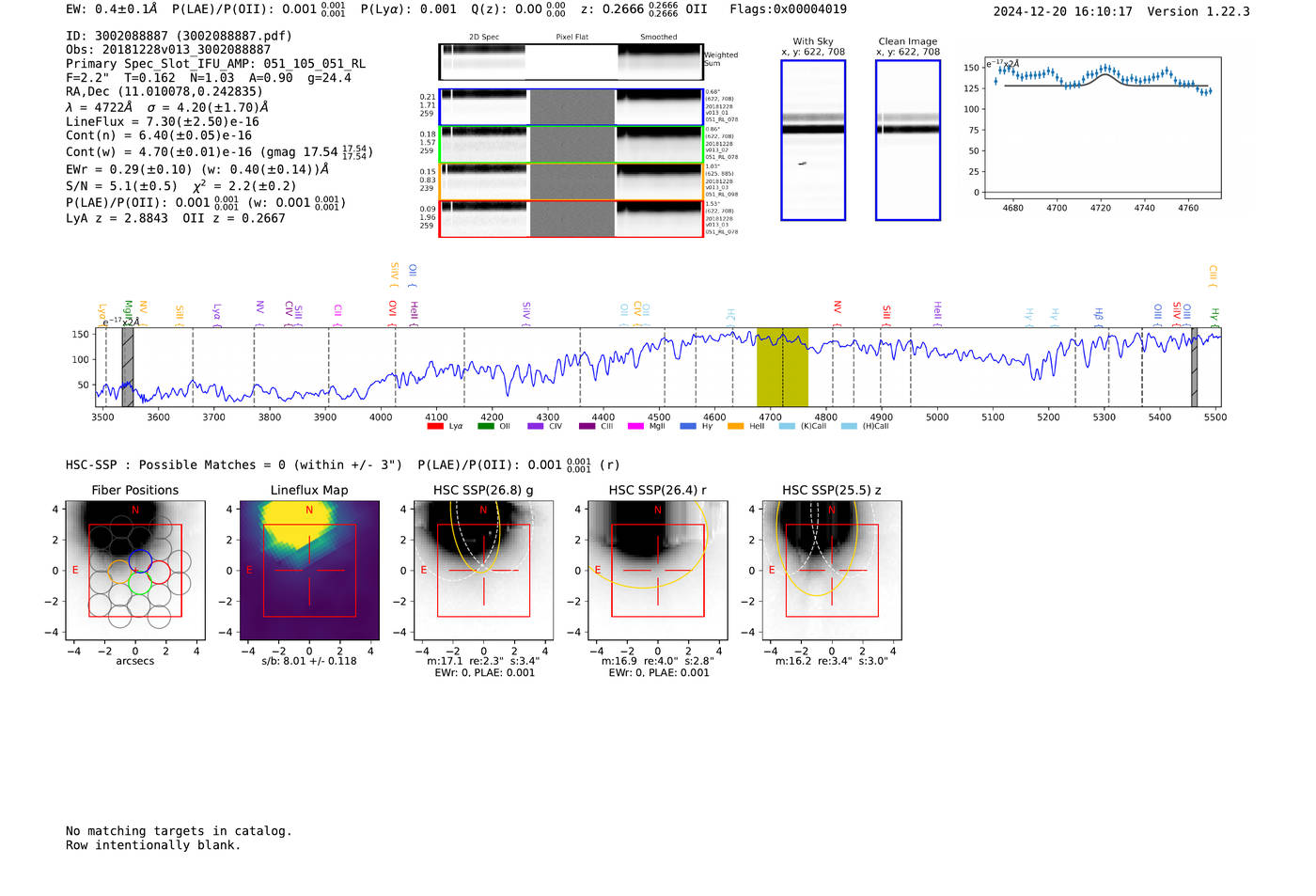
Task: Open the Clean Image panel
Action: pyautogui.click(x=908, y=140)
